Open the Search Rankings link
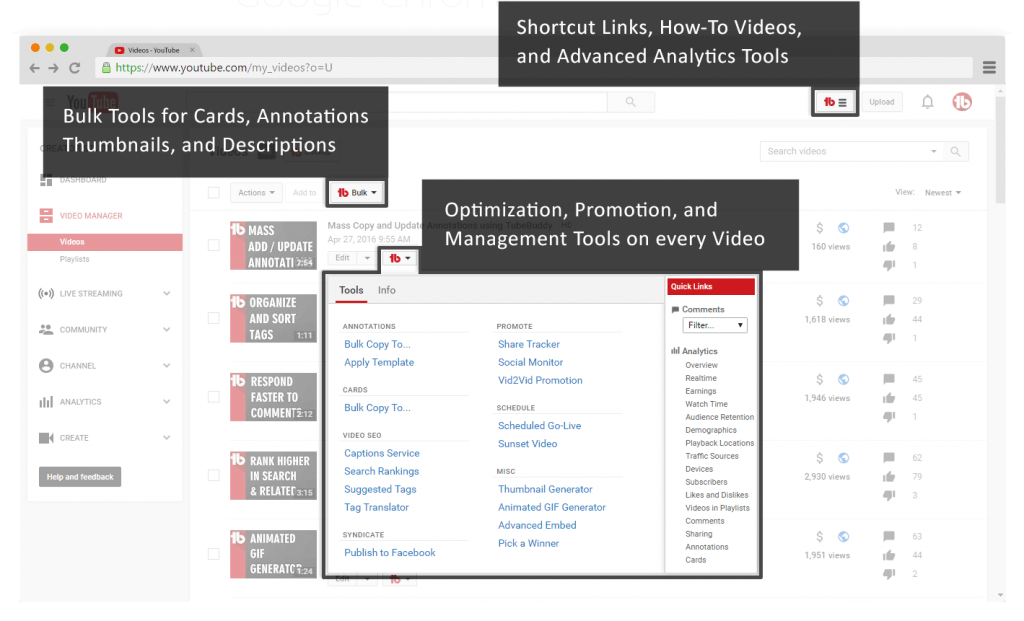Image resolution: width=1024 pixels, height=621 pixels. [x=381, y=471]
